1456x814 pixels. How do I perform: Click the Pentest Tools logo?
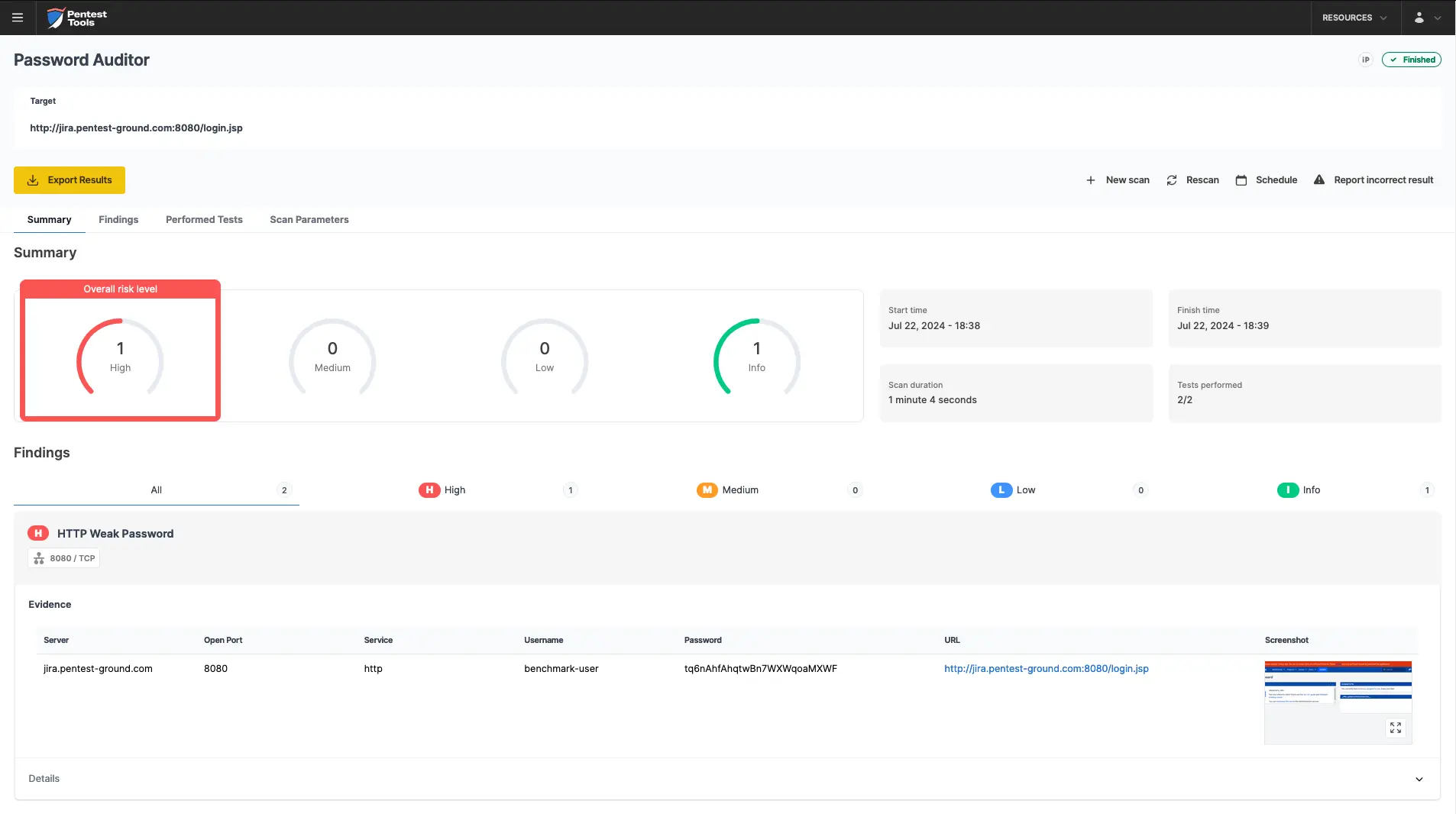coord(76,18)
